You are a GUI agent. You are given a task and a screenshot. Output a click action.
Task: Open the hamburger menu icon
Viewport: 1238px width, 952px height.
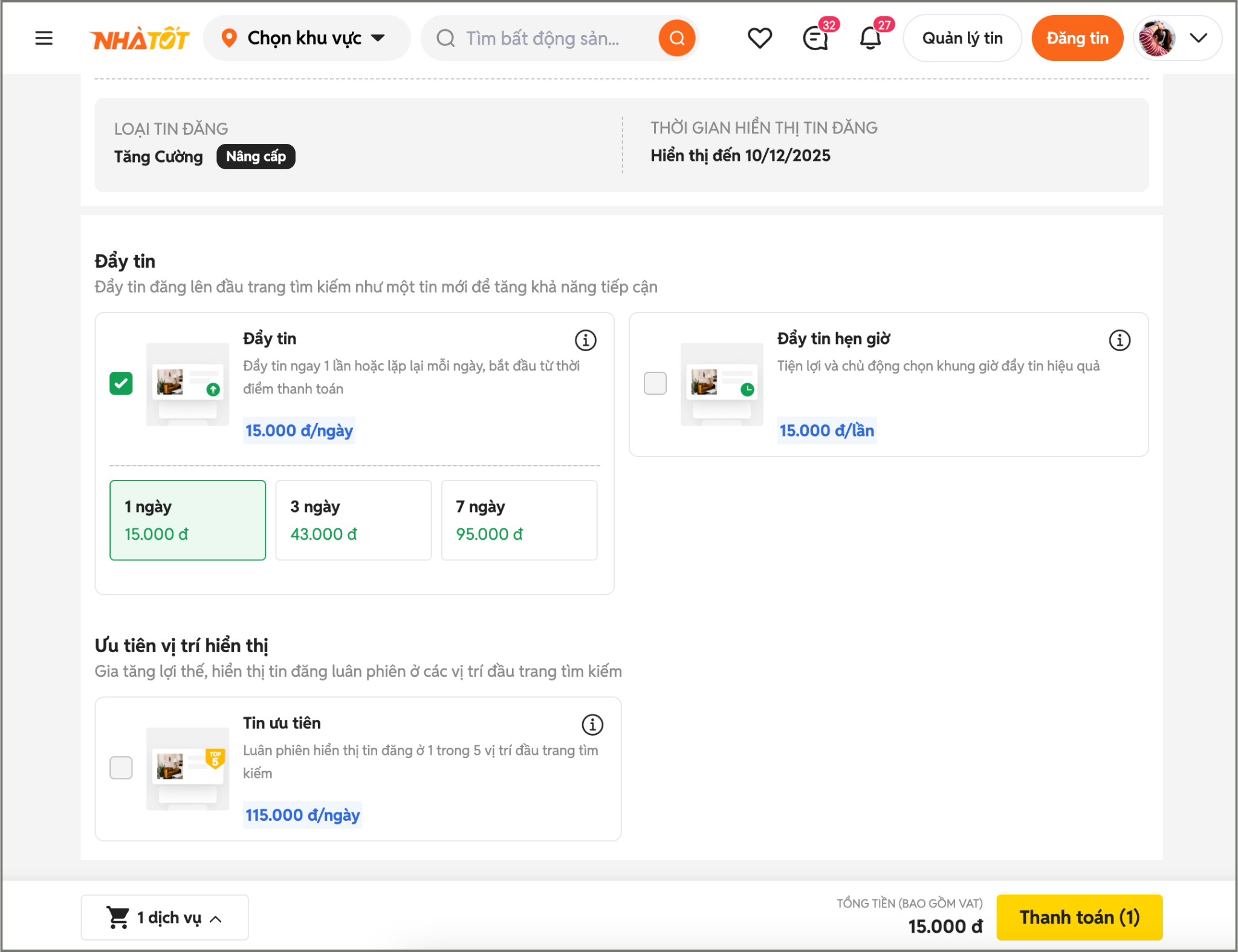(x=44, y=39)
